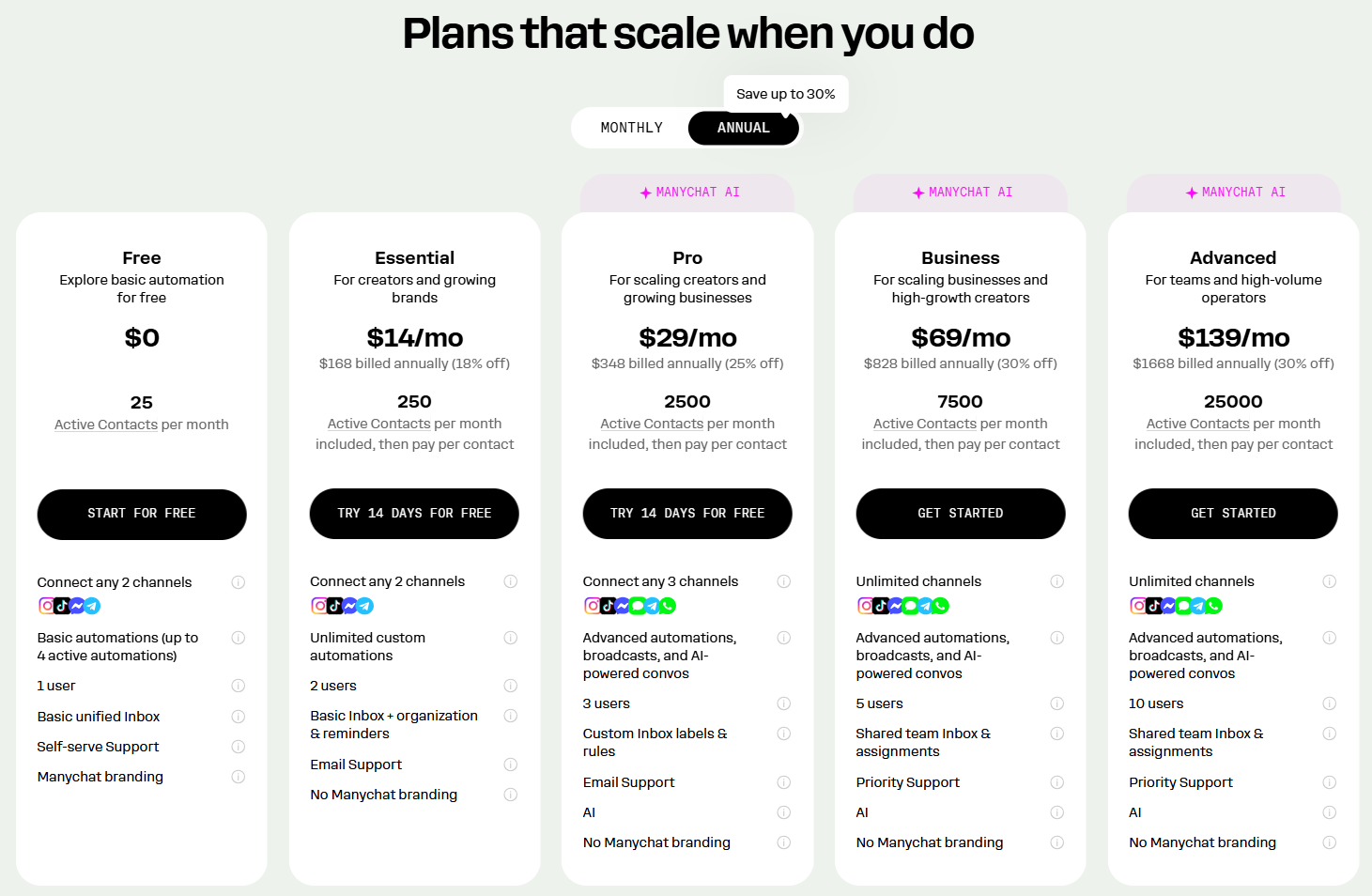Click the WhatsApp icon in the Pro plan

click(668, 606)
